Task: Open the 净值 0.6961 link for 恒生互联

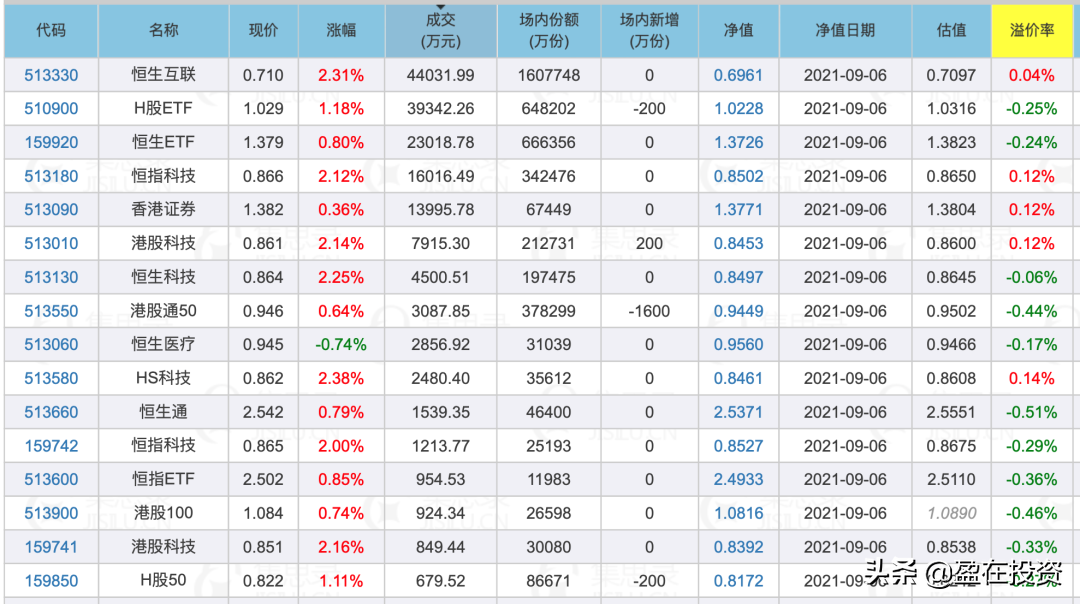Action: 738,74
